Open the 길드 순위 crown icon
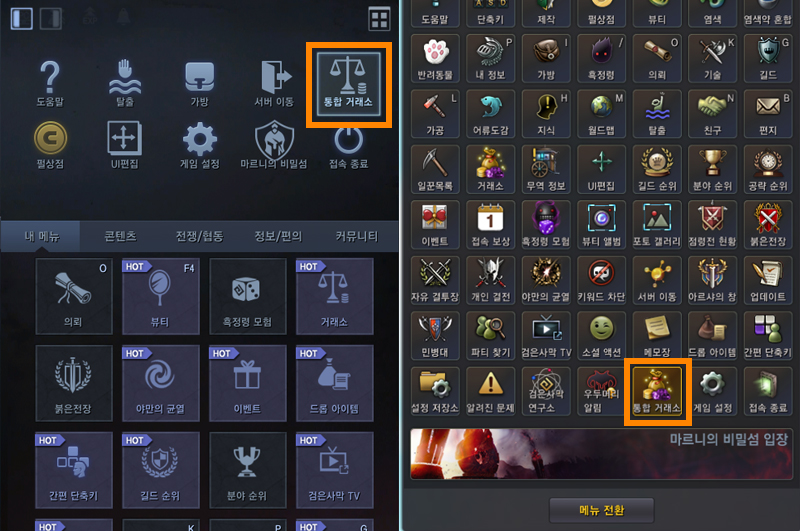Viewport: 800px width, 531px height. pos(657,169)
